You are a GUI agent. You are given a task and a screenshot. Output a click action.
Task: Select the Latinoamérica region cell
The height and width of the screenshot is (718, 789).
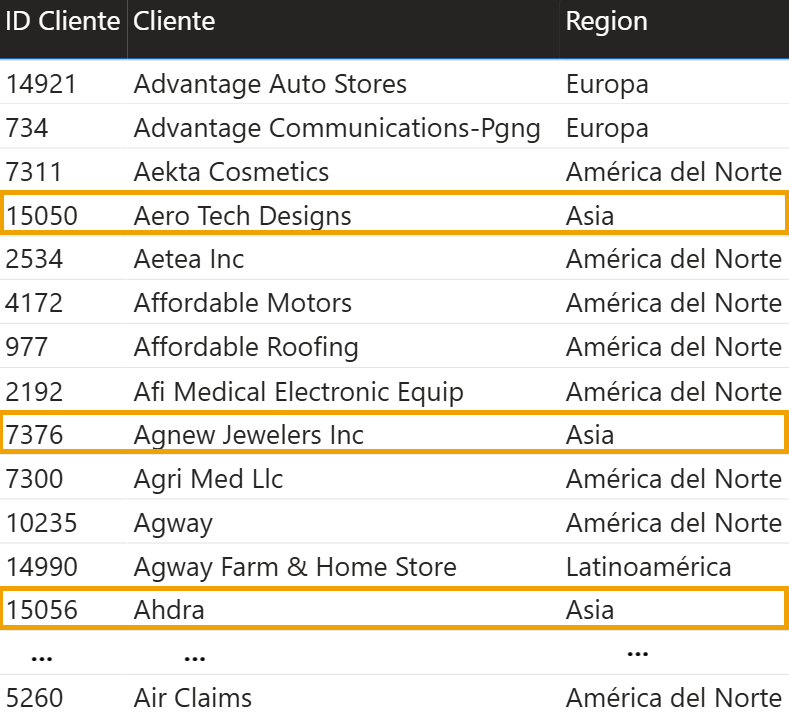pos(648,567)
